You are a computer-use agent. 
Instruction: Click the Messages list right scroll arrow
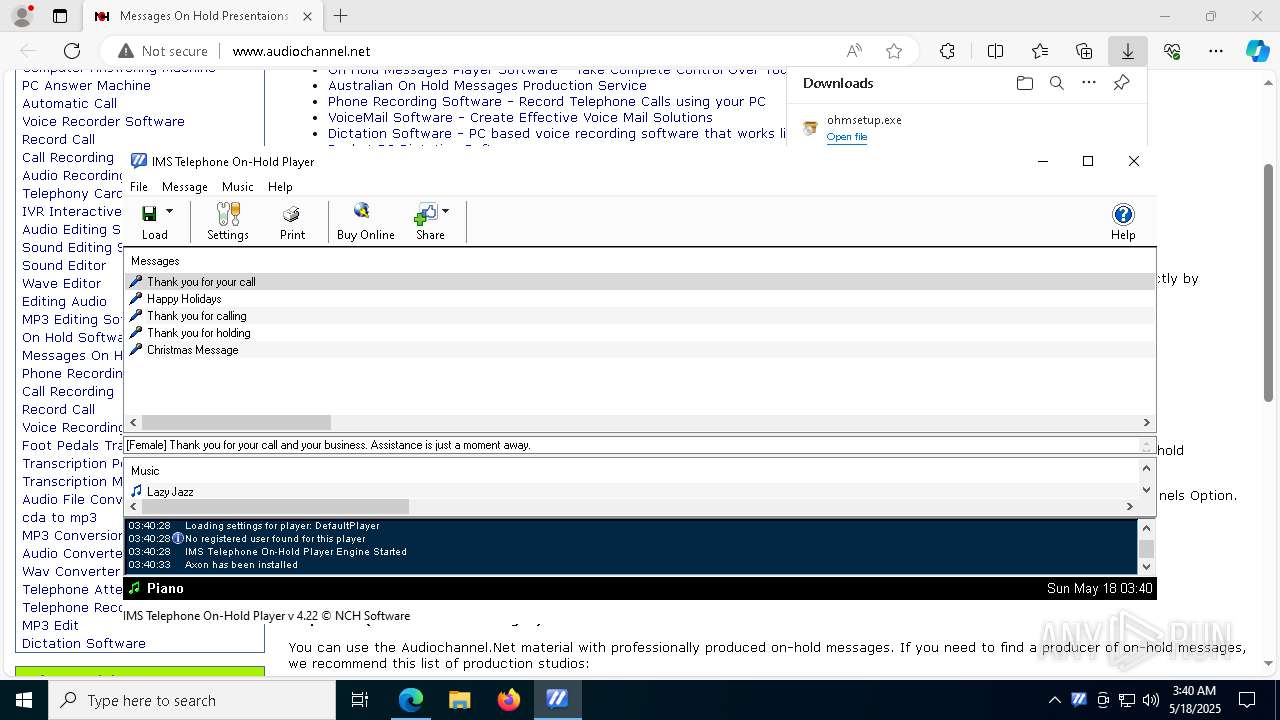coord(1147,423)
